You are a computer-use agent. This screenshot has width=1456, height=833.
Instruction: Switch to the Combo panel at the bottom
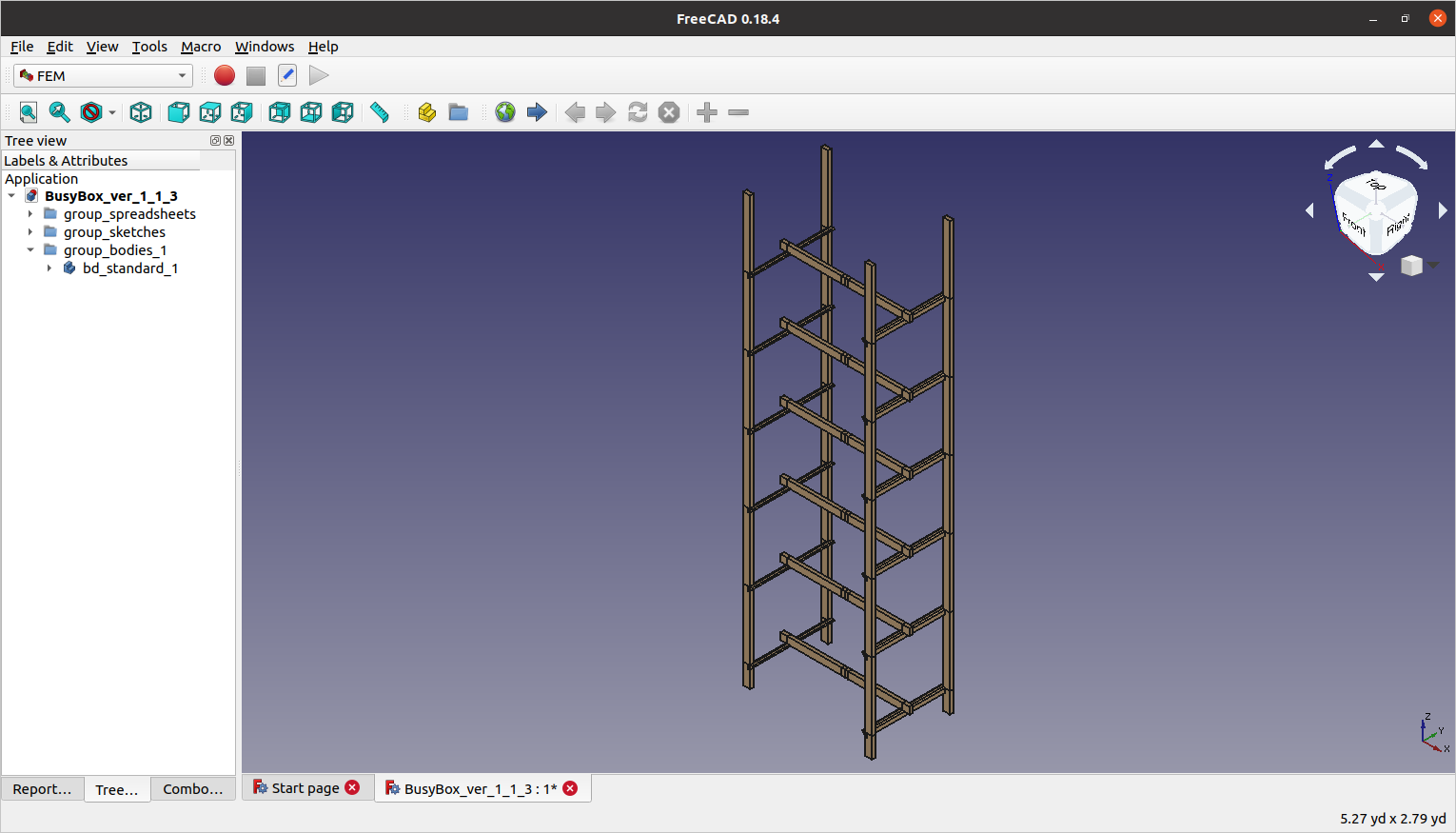[193, 788]
